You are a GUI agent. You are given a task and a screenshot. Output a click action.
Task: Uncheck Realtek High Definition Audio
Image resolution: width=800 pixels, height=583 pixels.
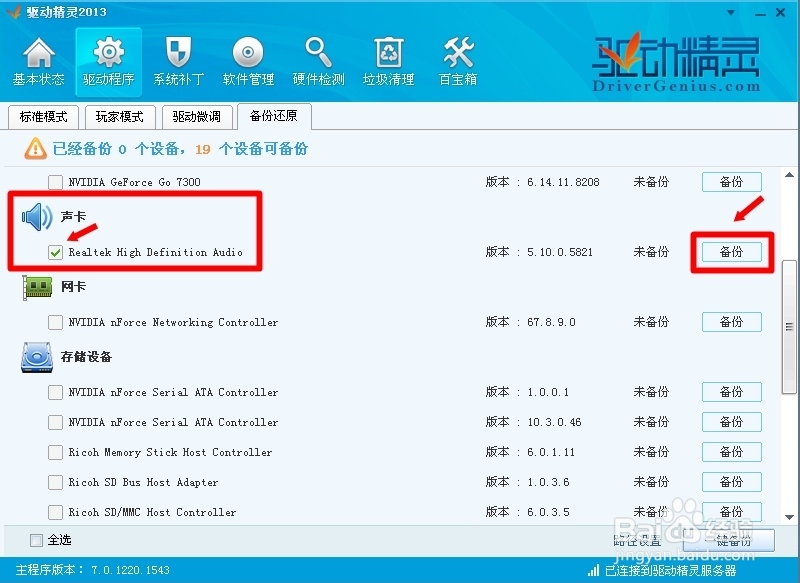55,252
